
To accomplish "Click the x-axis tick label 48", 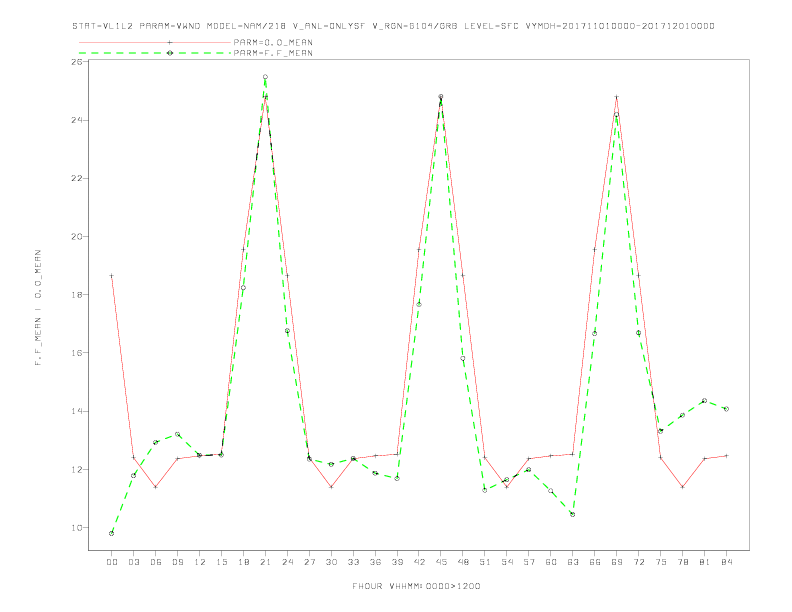I will pos(463,562).
